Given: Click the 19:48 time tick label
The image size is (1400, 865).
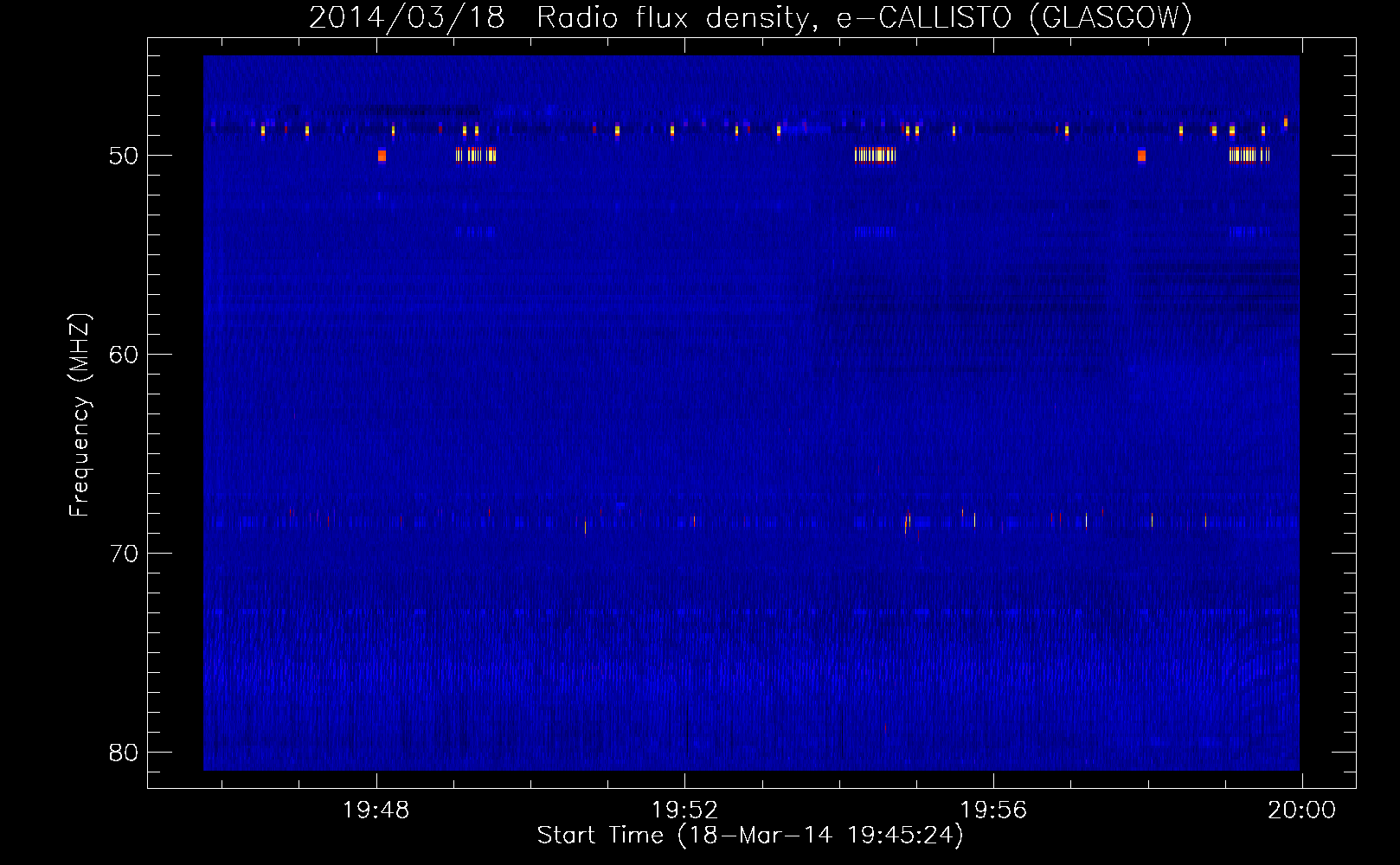Looking at the screenshot, I should coord(376,811).
